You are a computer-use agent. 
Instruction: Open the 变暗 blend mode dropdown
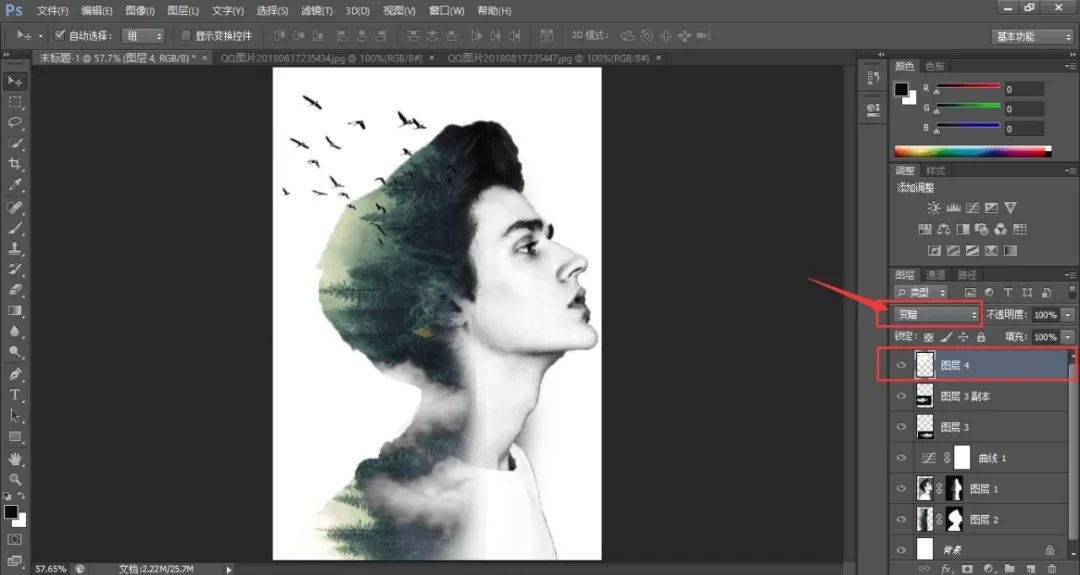click(936, 315)
